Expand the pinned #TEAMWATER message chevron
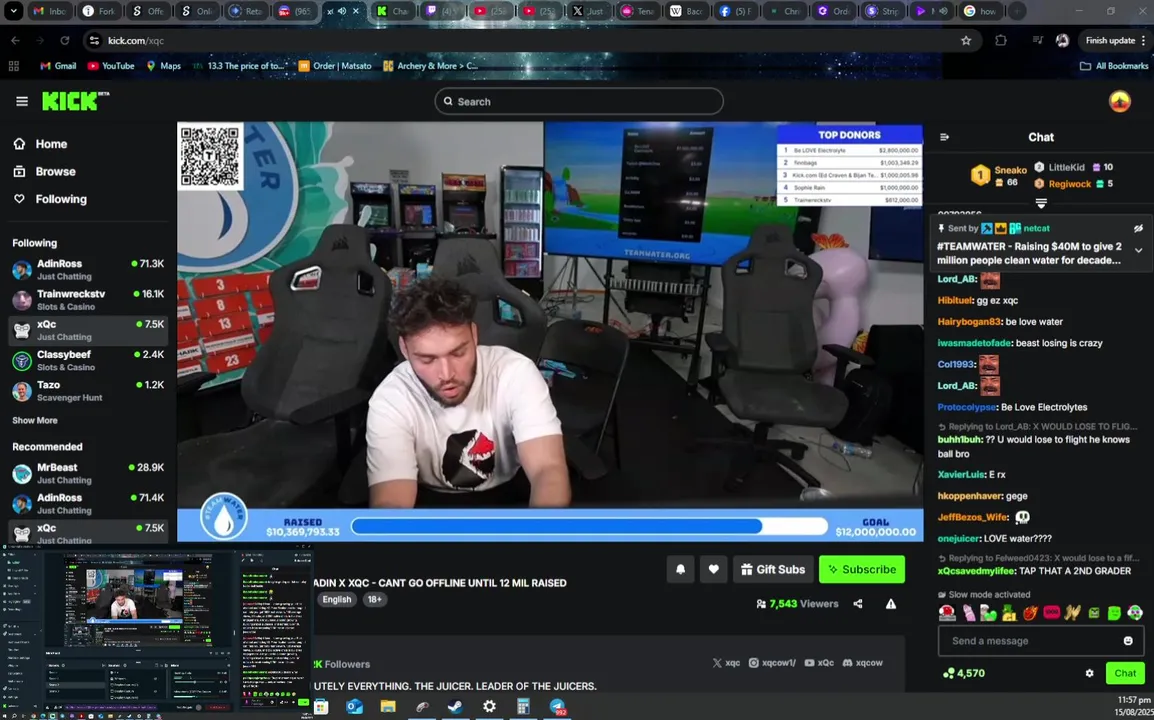Viewport: 1154px width, 720px height. pos(1138,250)
